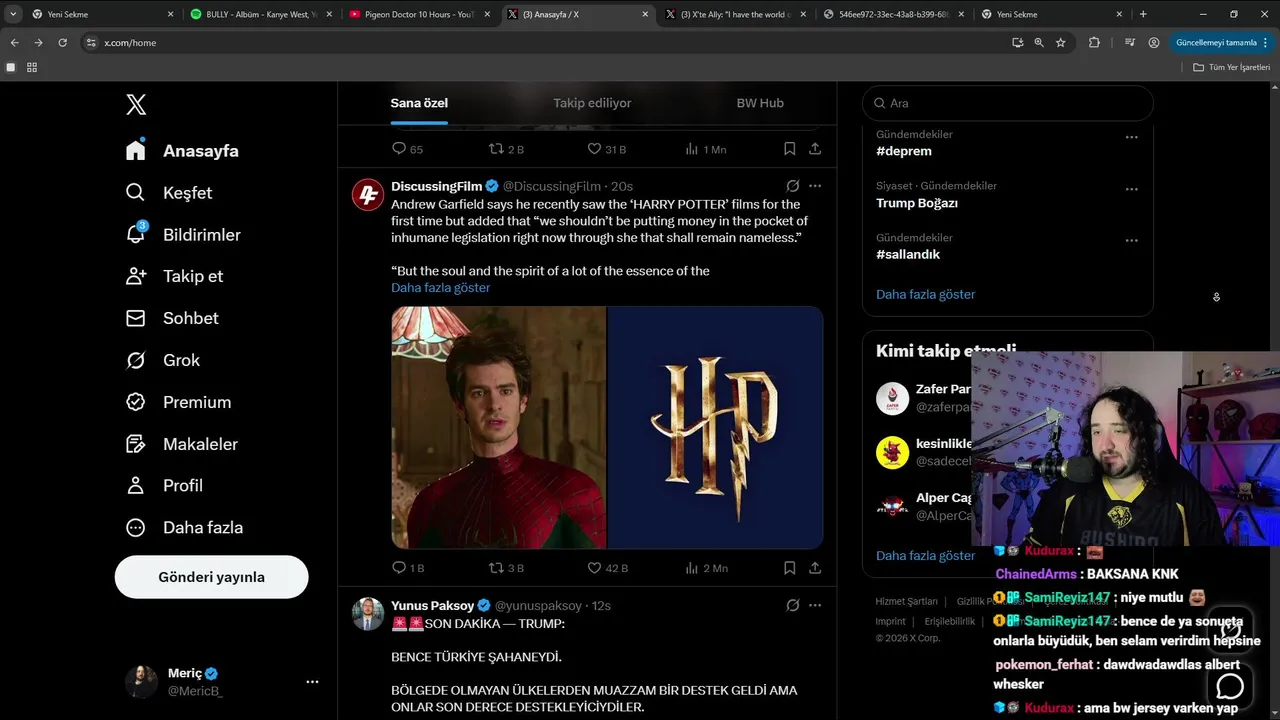Like the DiscussingFilm post

click(x=607, y=568)
